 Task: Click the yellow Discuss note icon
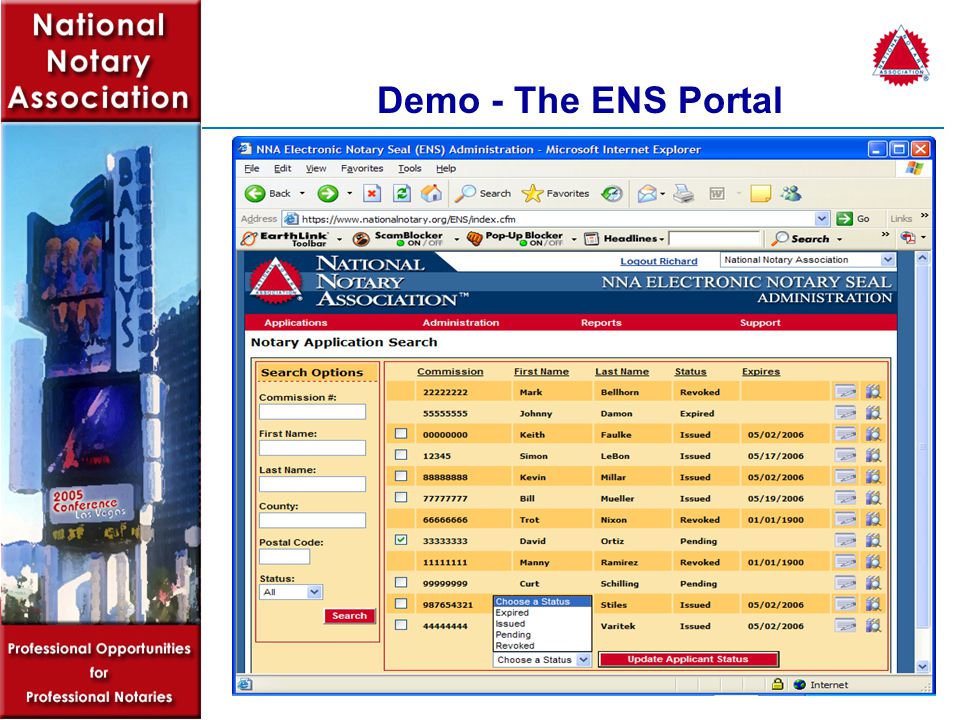(x=760, y=194)
